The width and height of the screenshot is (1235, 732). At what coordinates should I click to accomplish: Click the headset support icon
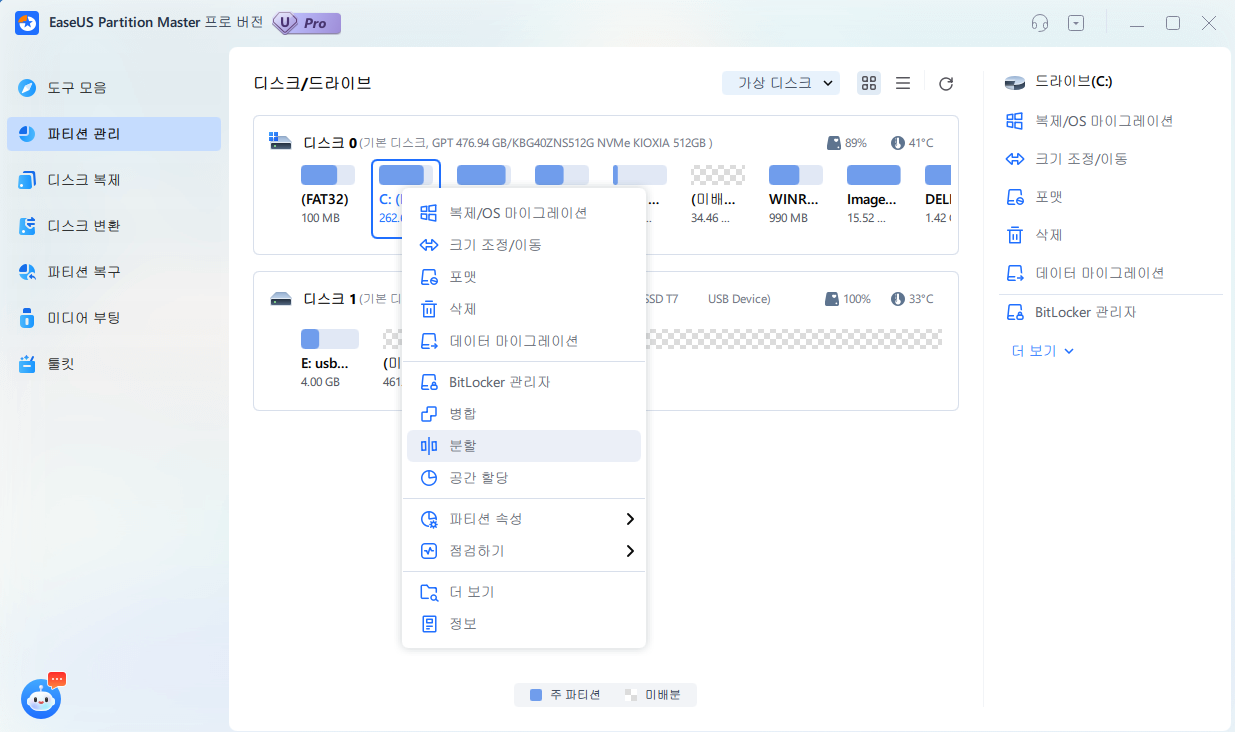(1040, 23)
